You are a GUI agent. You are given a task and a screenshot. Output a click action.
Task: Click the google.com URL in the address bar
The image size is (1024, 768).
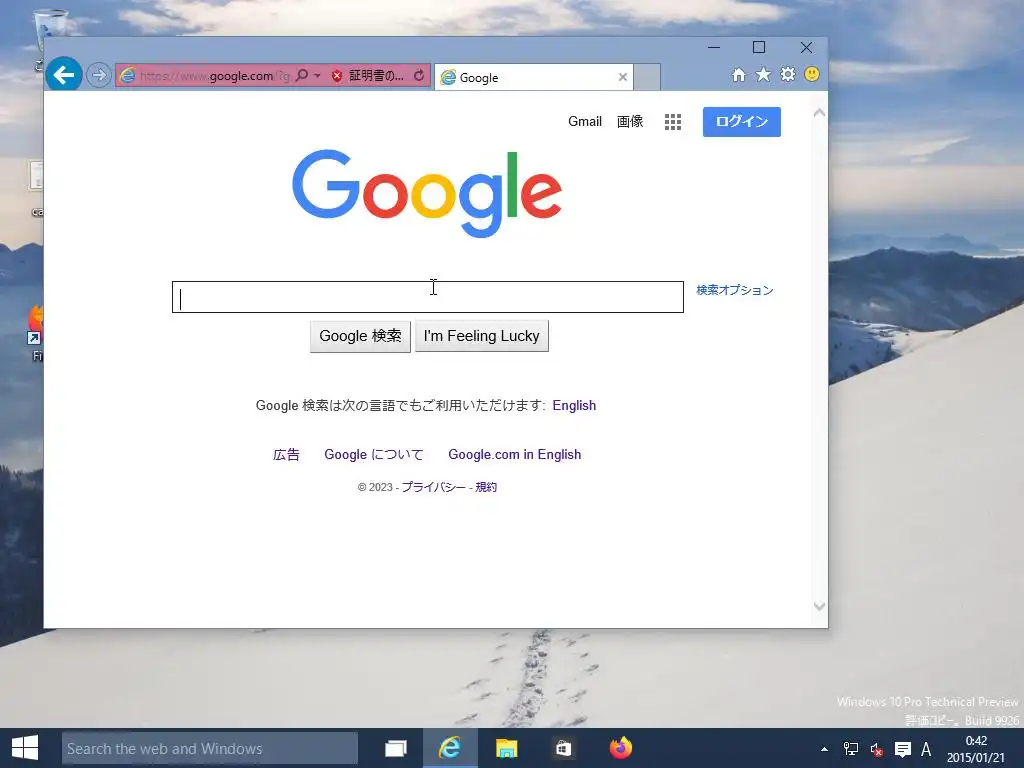pos(215,76)
